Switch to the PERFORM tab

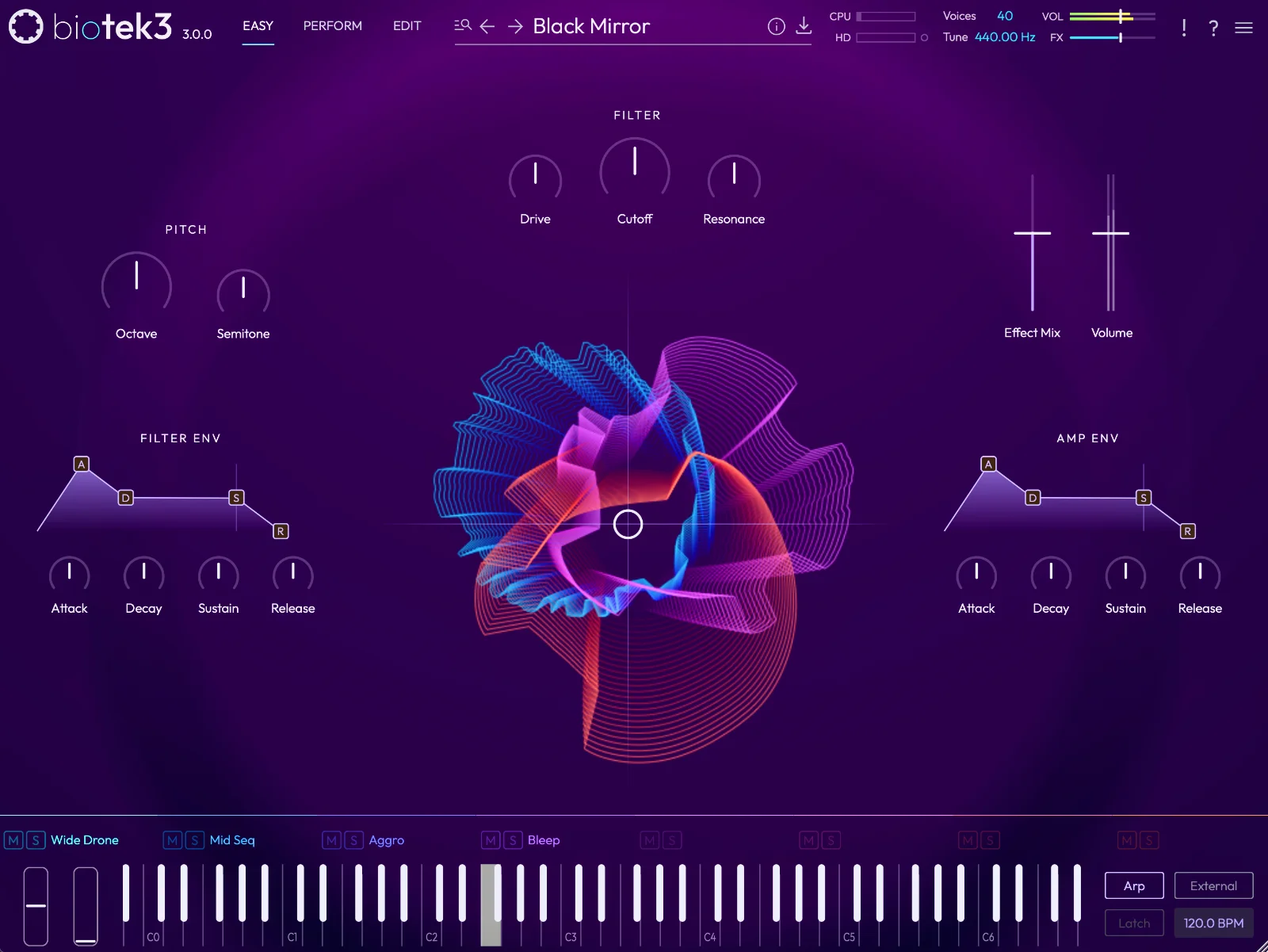tap(333, 26)
